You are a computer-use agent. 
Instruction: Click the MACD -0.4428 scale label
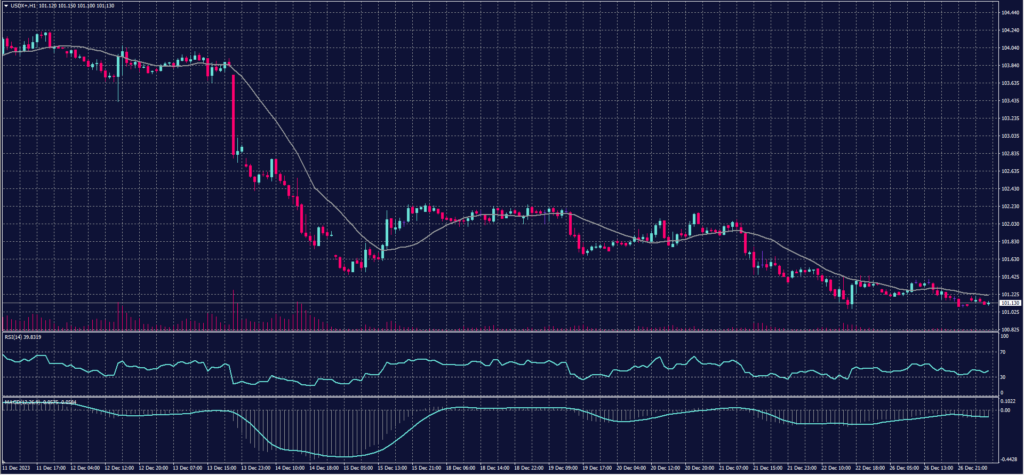point(1008,458)
